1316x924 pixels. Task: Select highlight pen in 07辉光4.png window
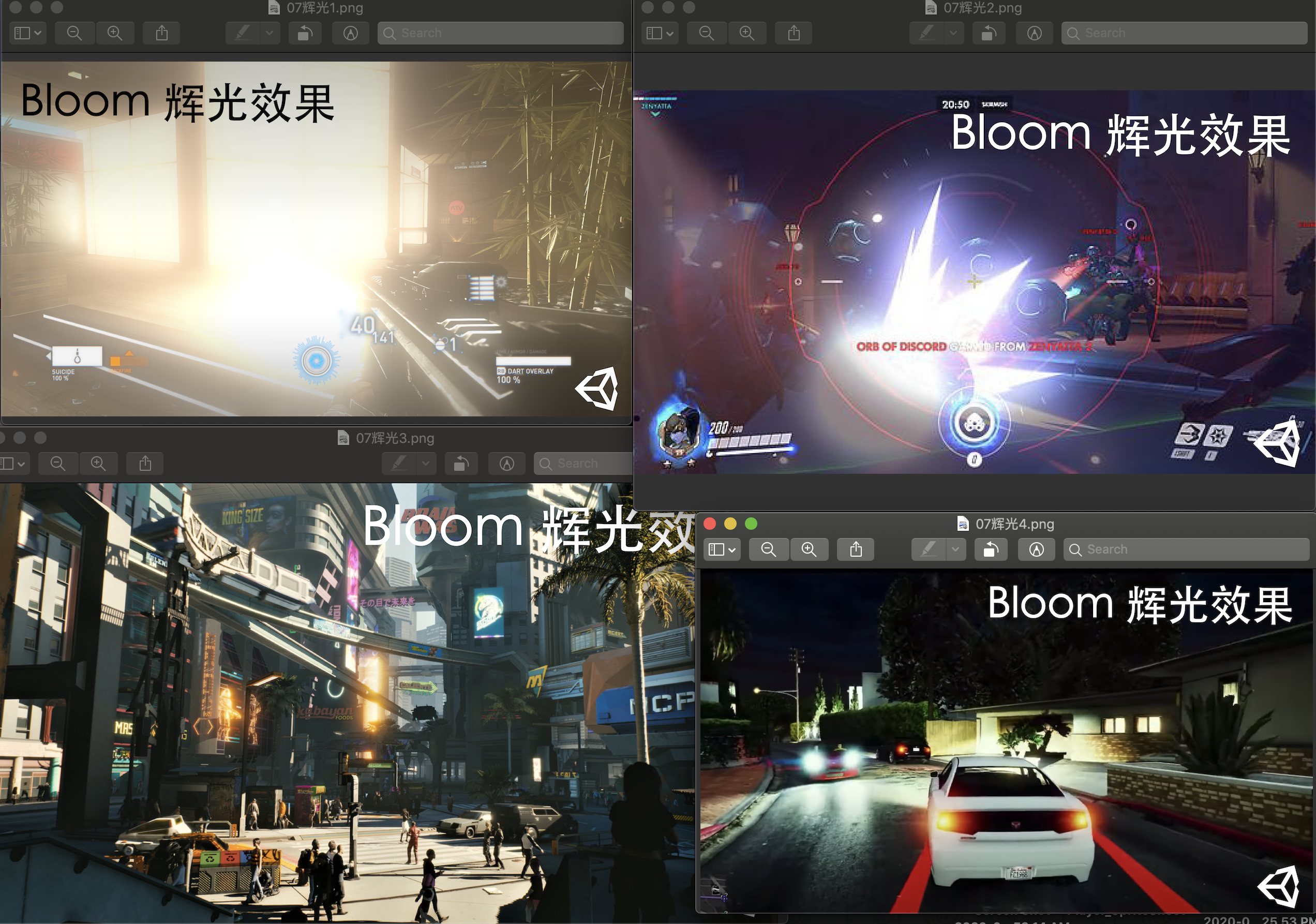(x=929, y=550)
